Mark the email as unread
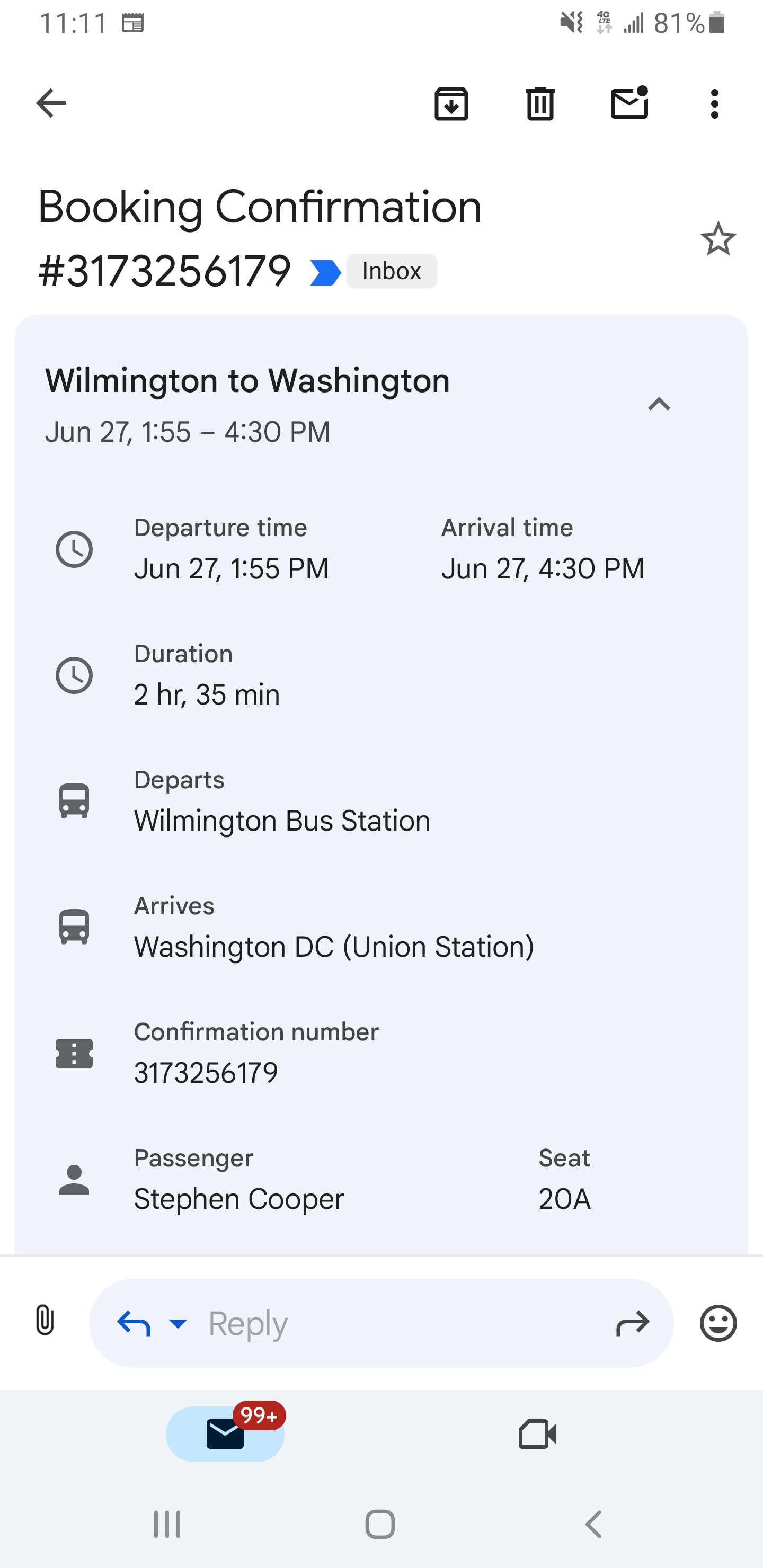The height and width of the screenshot is (1568, 763). coord(629,103)
